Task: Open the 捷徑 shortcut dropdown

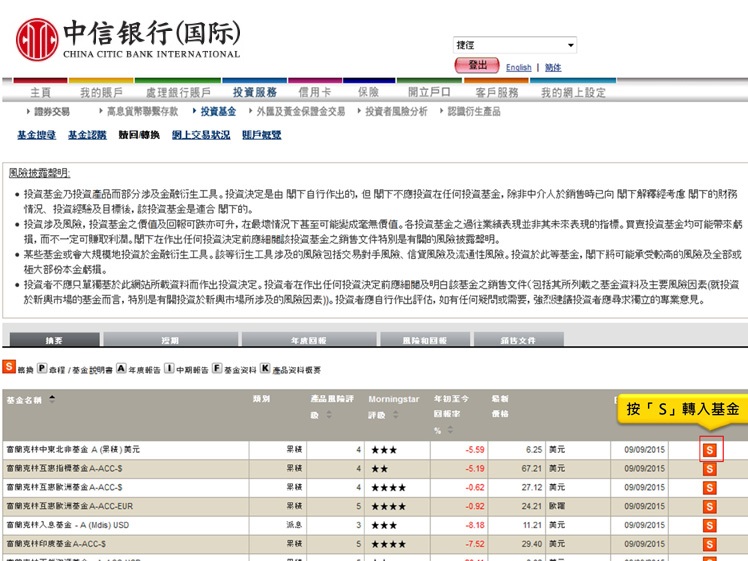Action: pos(515,45)
